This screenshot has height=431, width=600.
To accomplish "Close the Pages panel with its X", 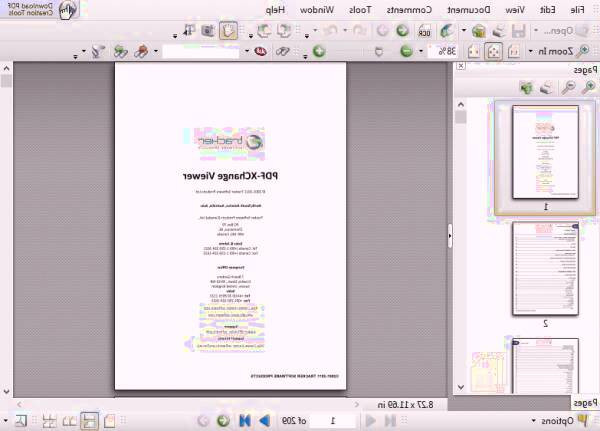I will pyautogui.click(x=461, y=66).
